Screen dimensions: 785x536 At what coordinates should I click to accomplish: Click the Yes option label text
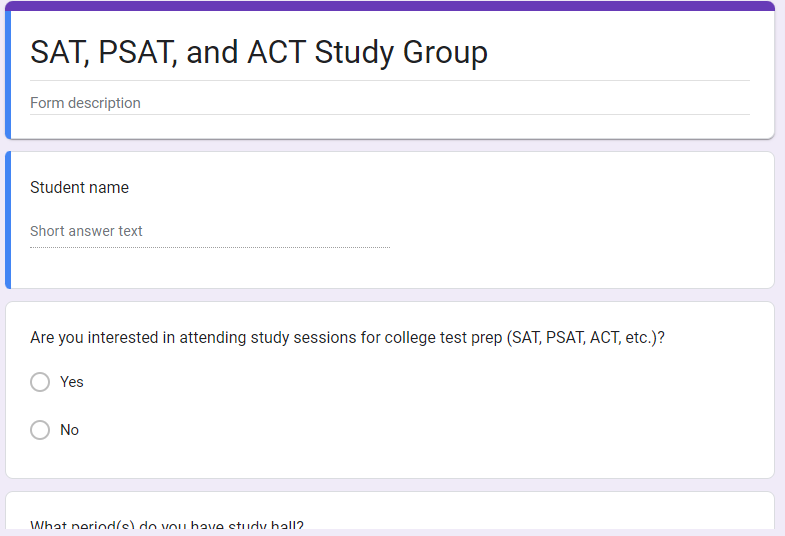tap(72, 382)
